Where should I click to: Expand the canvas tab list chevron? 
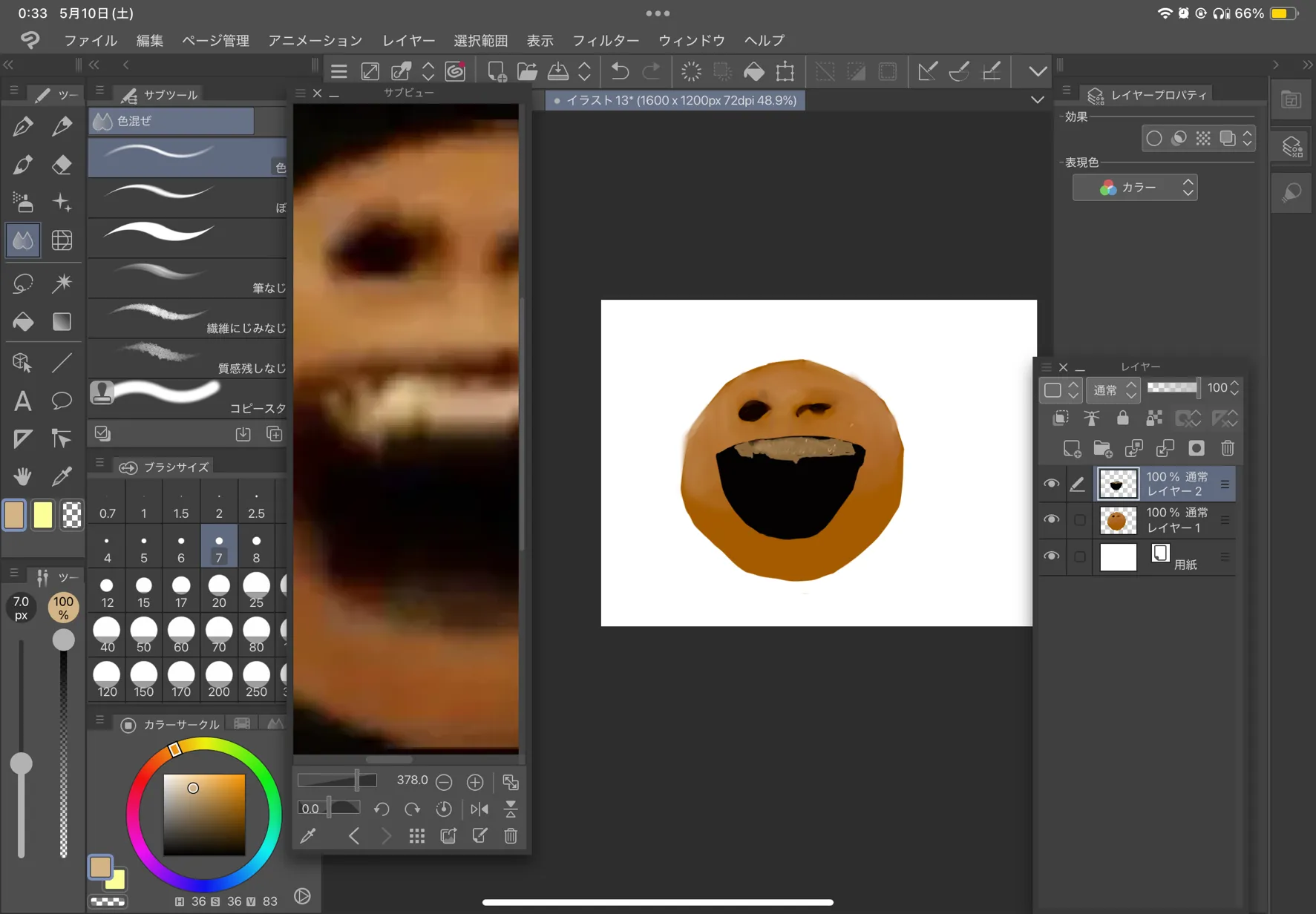tap(1037, 100)
